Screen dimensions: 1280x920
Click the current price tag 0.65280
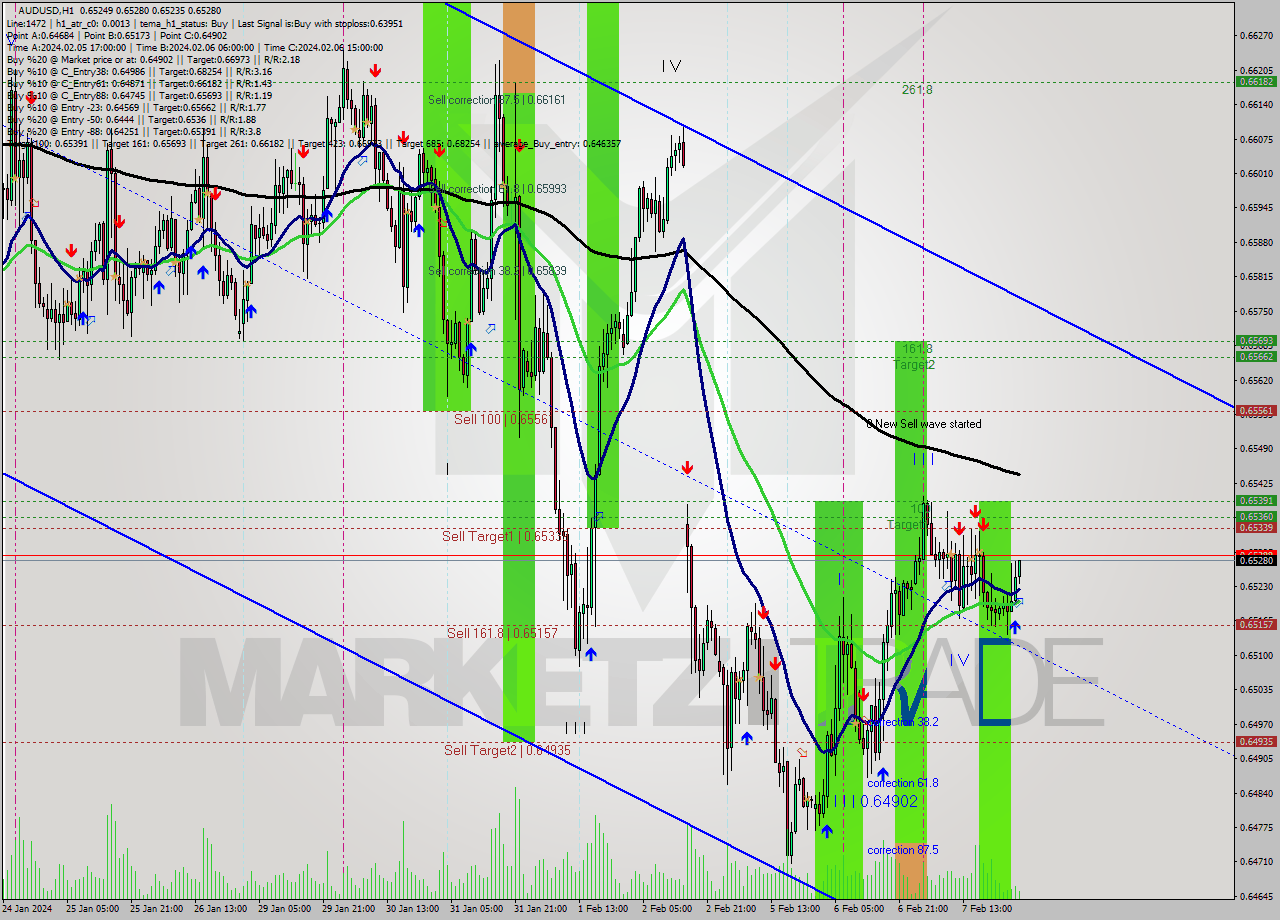[x=1255, y=560]
